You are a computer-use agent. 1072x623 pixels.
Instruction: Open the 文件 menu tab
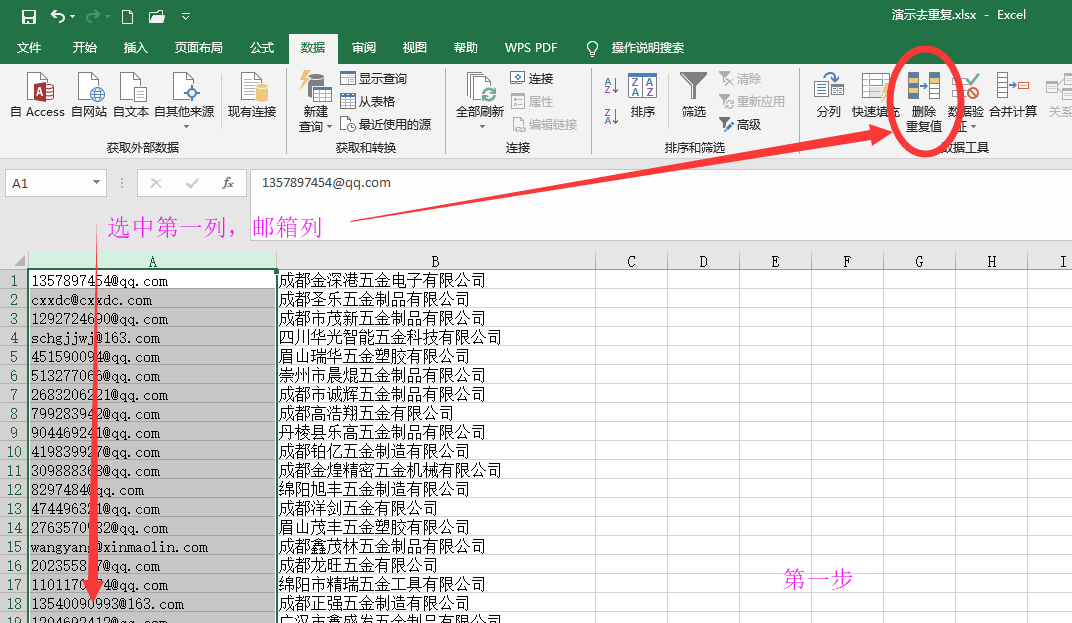[x=29, y=48]
